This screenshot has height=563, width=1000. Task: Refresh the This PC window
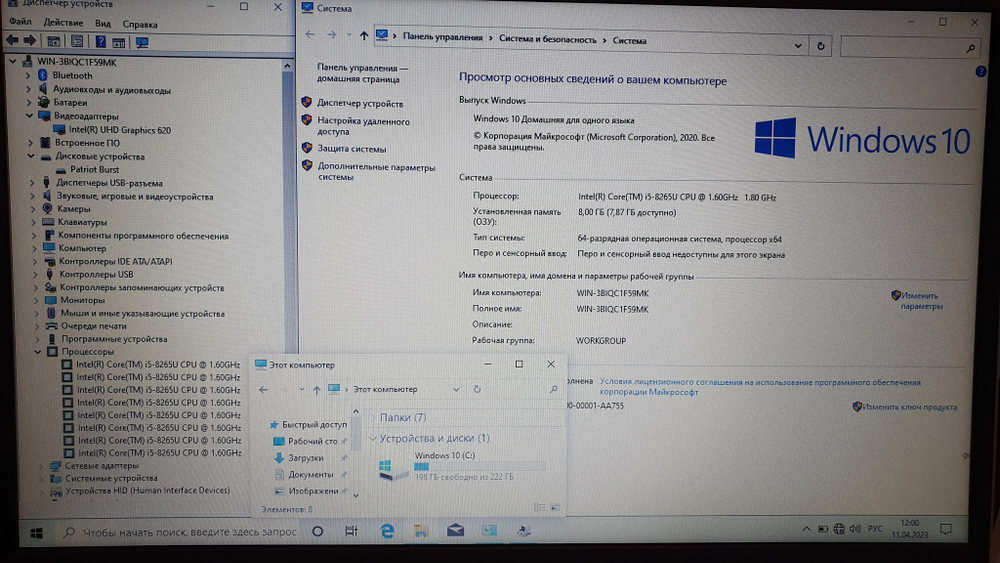(x=477, y=389)
